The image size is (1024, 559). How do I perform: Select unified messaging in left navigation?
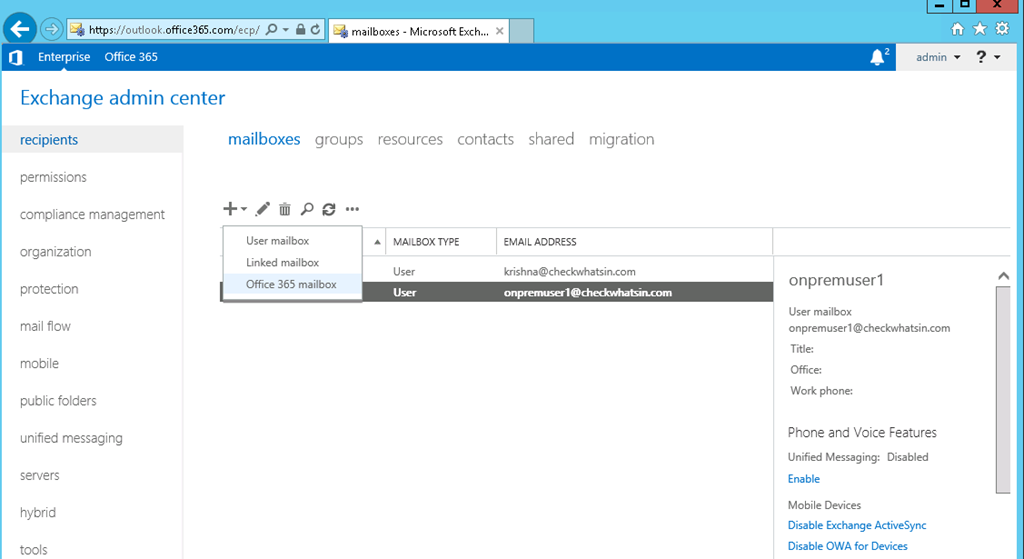coord(71,438)
